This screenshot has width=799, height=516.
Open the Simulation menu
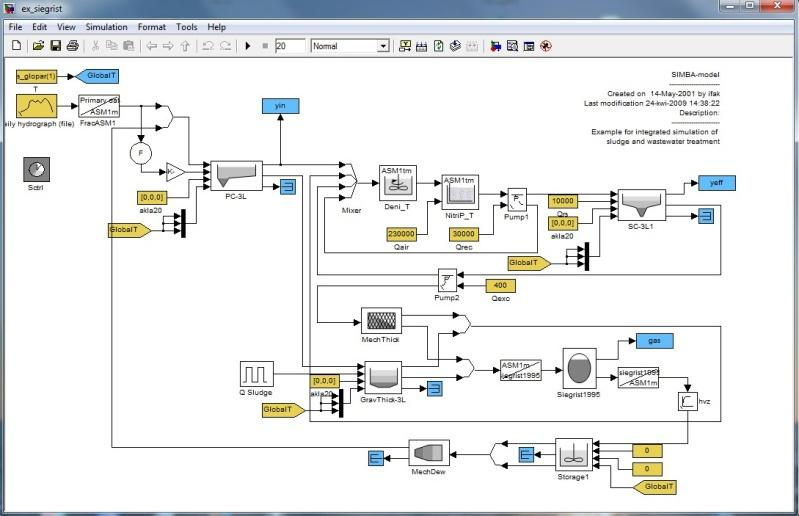tap(106, 27)
